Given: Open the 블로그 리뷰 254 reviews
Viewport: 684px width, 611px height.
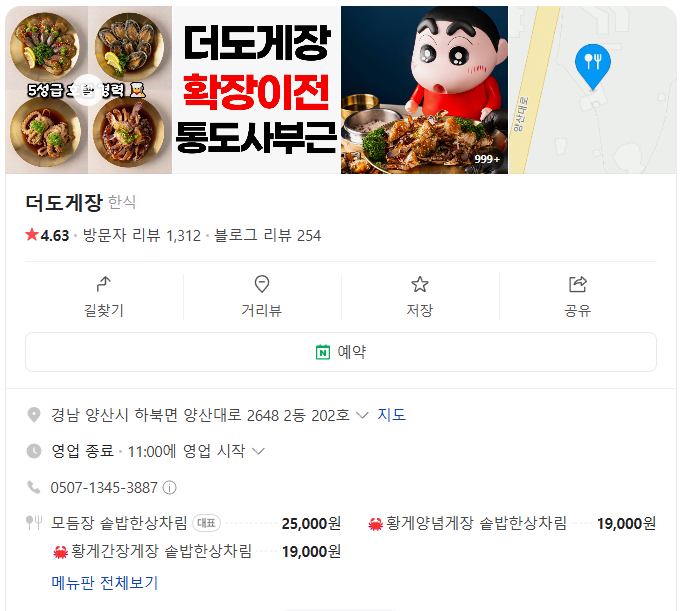Looking at the screenshot, I should (x=267, y=236).
